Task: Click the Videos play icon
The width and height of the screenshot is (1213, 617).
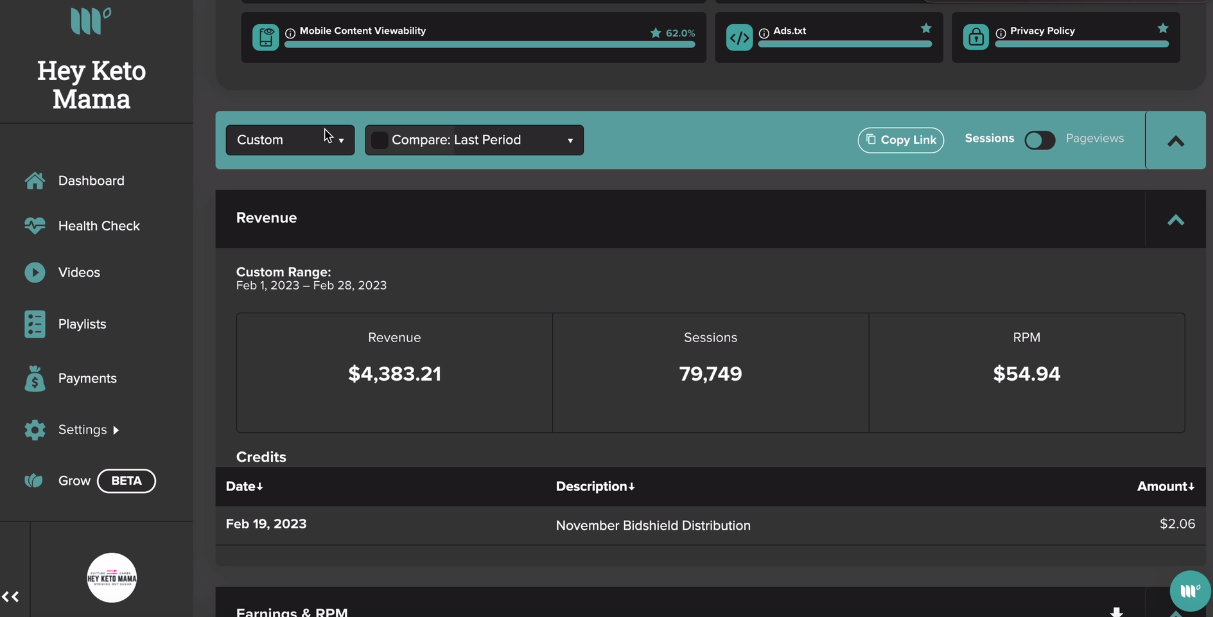Action: (35, 272)
